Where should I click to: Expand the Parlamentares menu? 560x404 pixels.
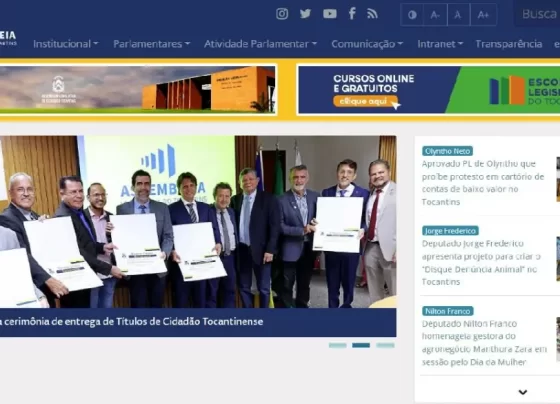(x=151, y=44)
